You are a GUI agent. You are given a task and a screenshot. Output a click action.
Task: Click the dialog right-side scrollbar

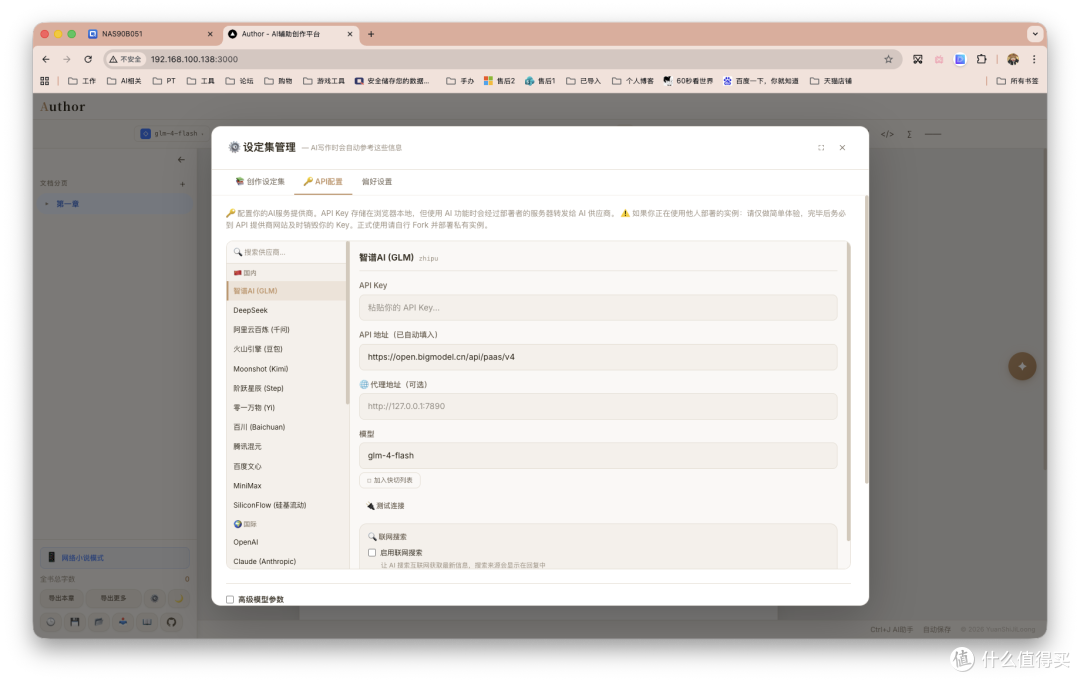(866, 340)
